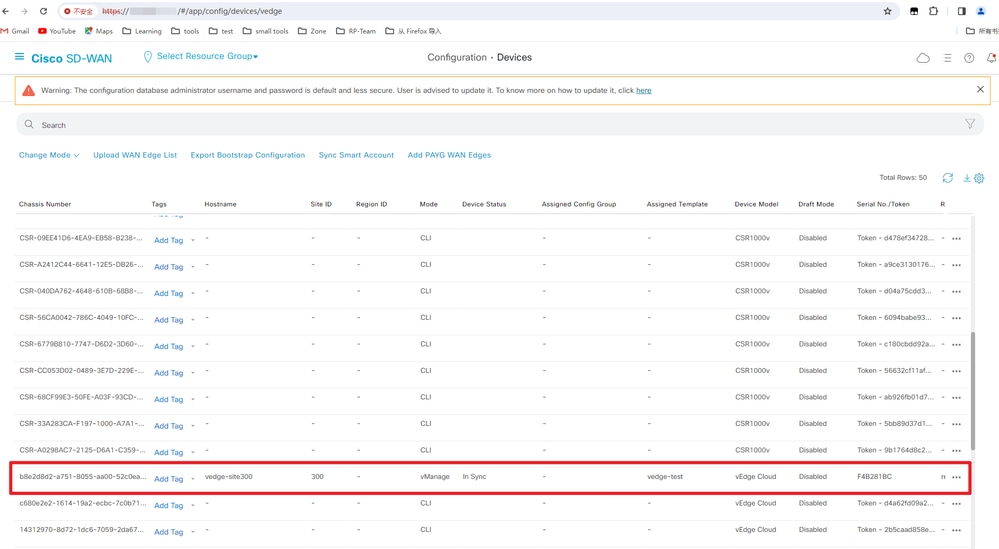Open browser side panel icon

[x=961, y=11]
